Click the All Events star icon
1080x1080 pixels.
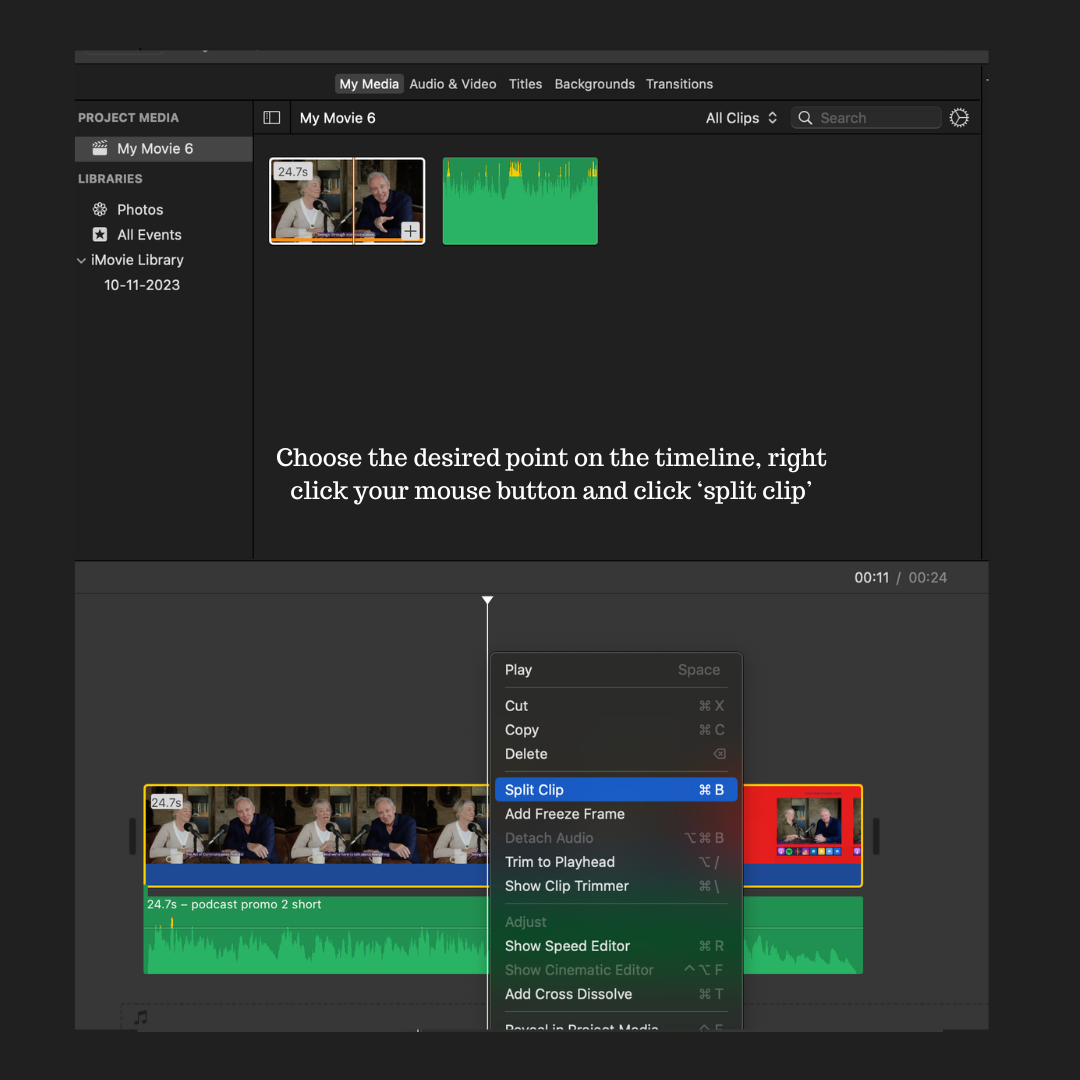[x=100, y=234]
